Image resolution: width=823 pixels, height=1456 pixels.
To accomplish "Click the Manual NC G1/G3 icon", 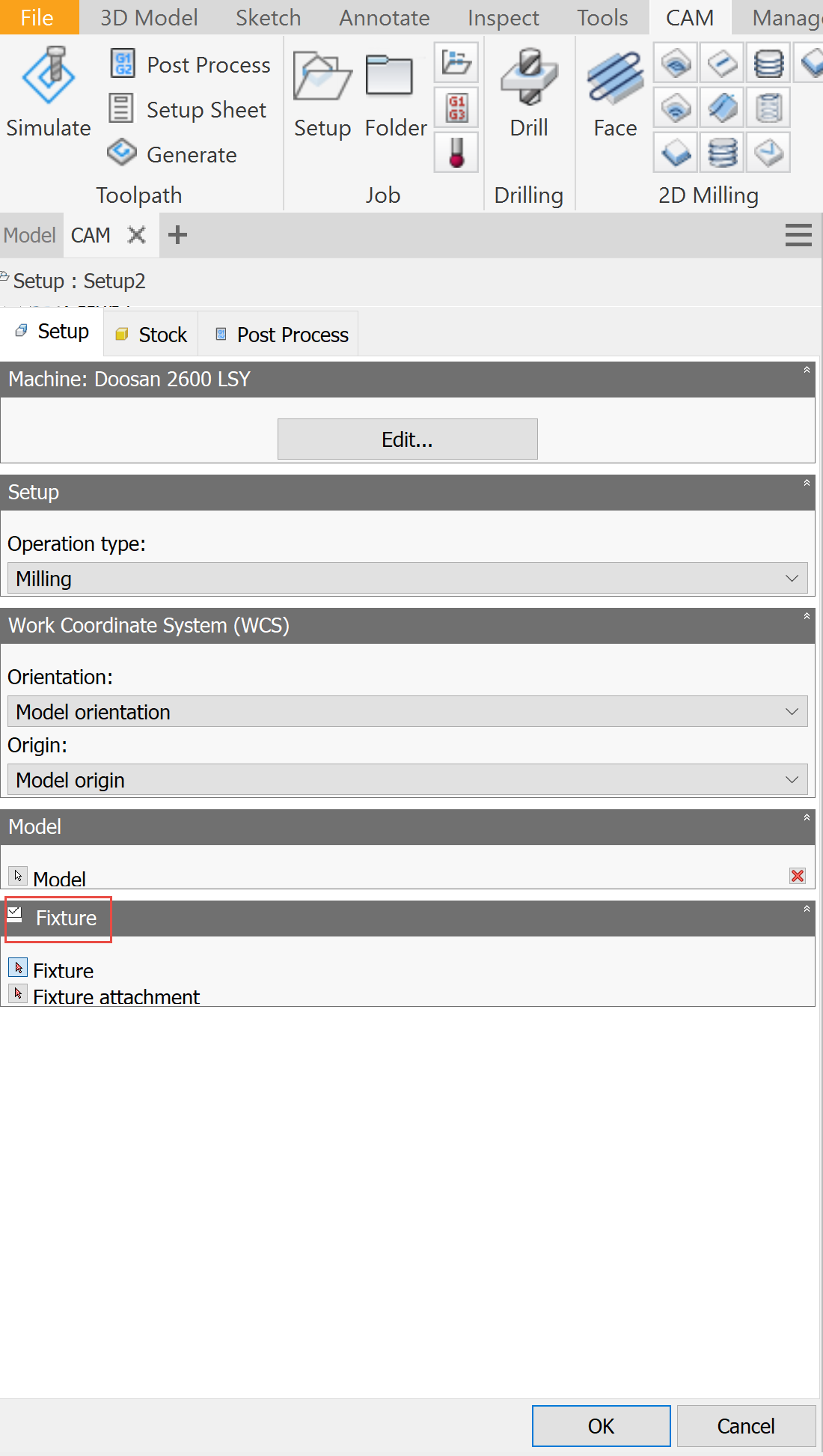I will [456, 107].
